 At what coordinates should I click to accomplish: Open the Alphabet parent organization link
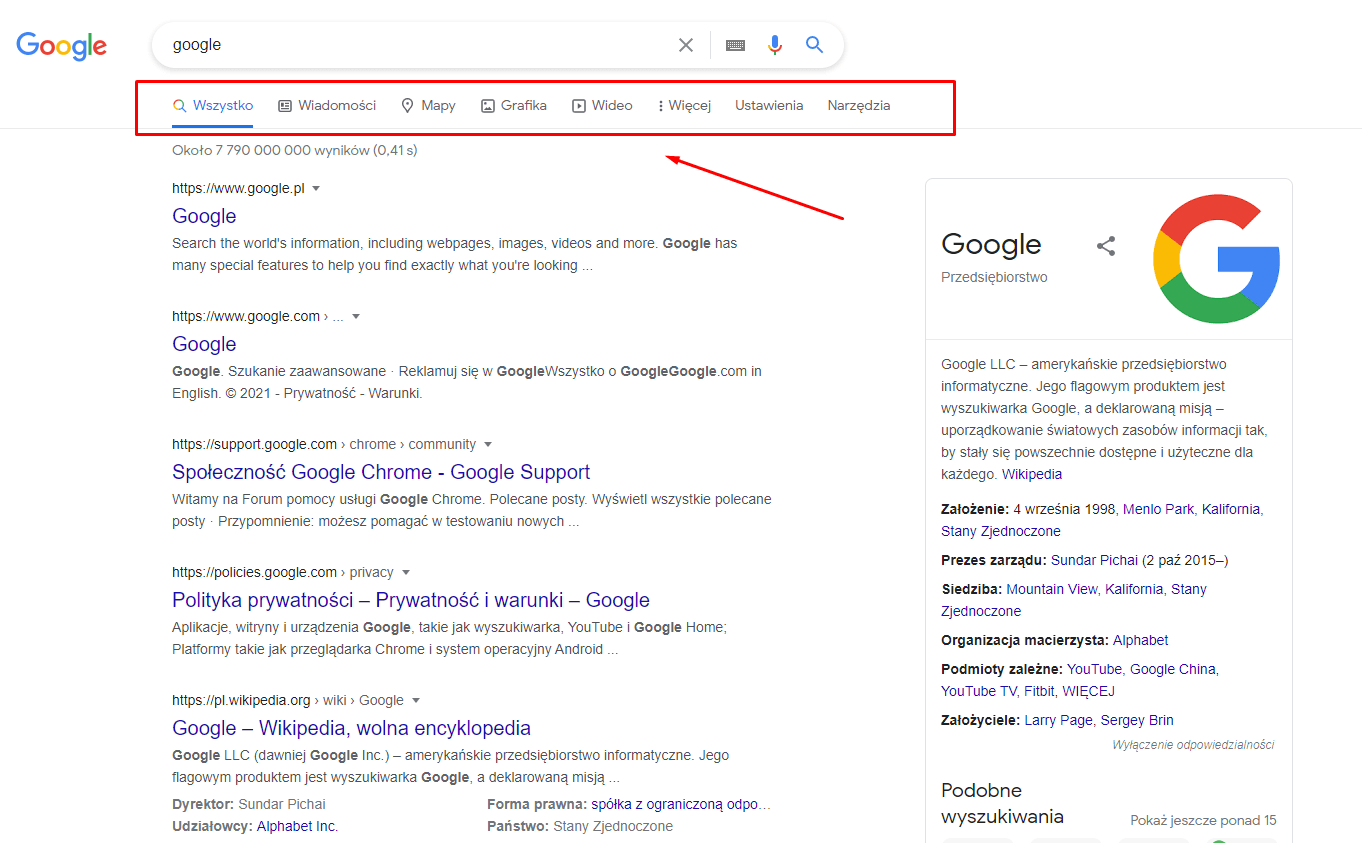click(x=1140, y=640)
